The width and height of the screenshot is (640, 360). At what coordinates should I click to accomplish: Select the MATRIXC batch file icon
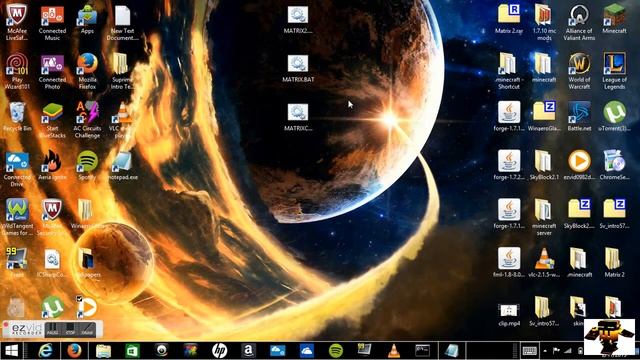tap(298, 117)
